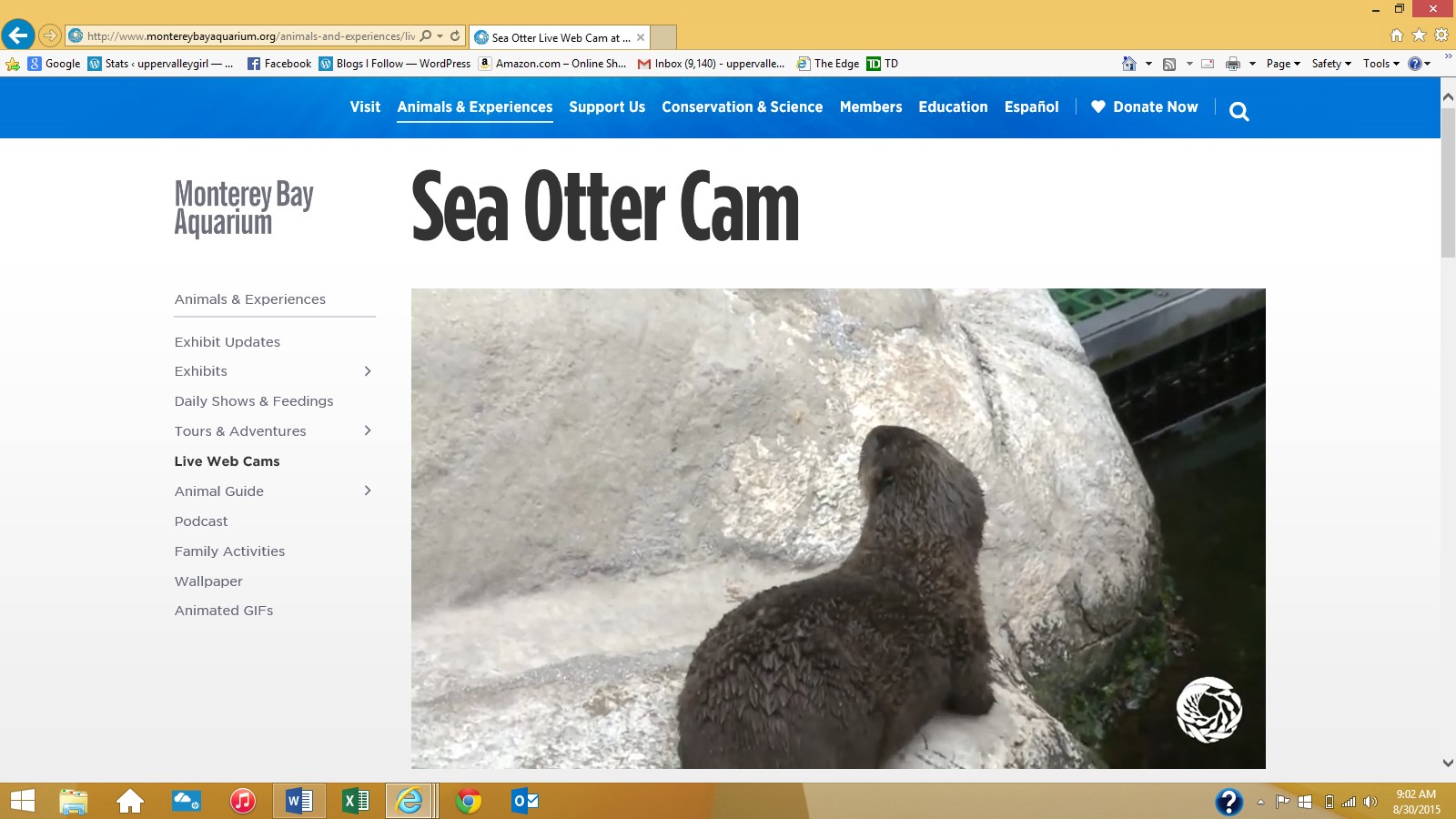Screen dimensions: 1456x819
Task: Click the sea otter live video
Action: [x=837, y=528]
